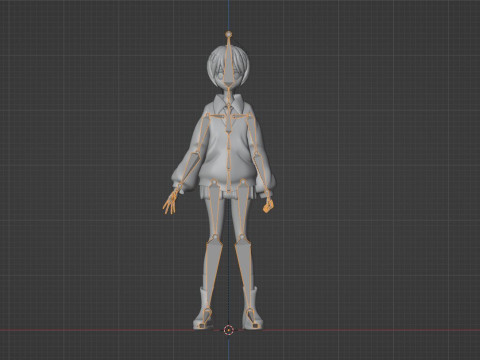Viewport: 480px width, 360px height.
Task: Select the thigh bone on the open-hand side
Action: point(214,209)
